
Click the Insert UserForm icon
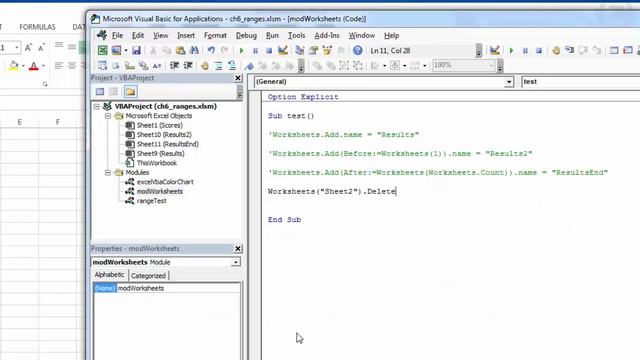coord(116,50)
